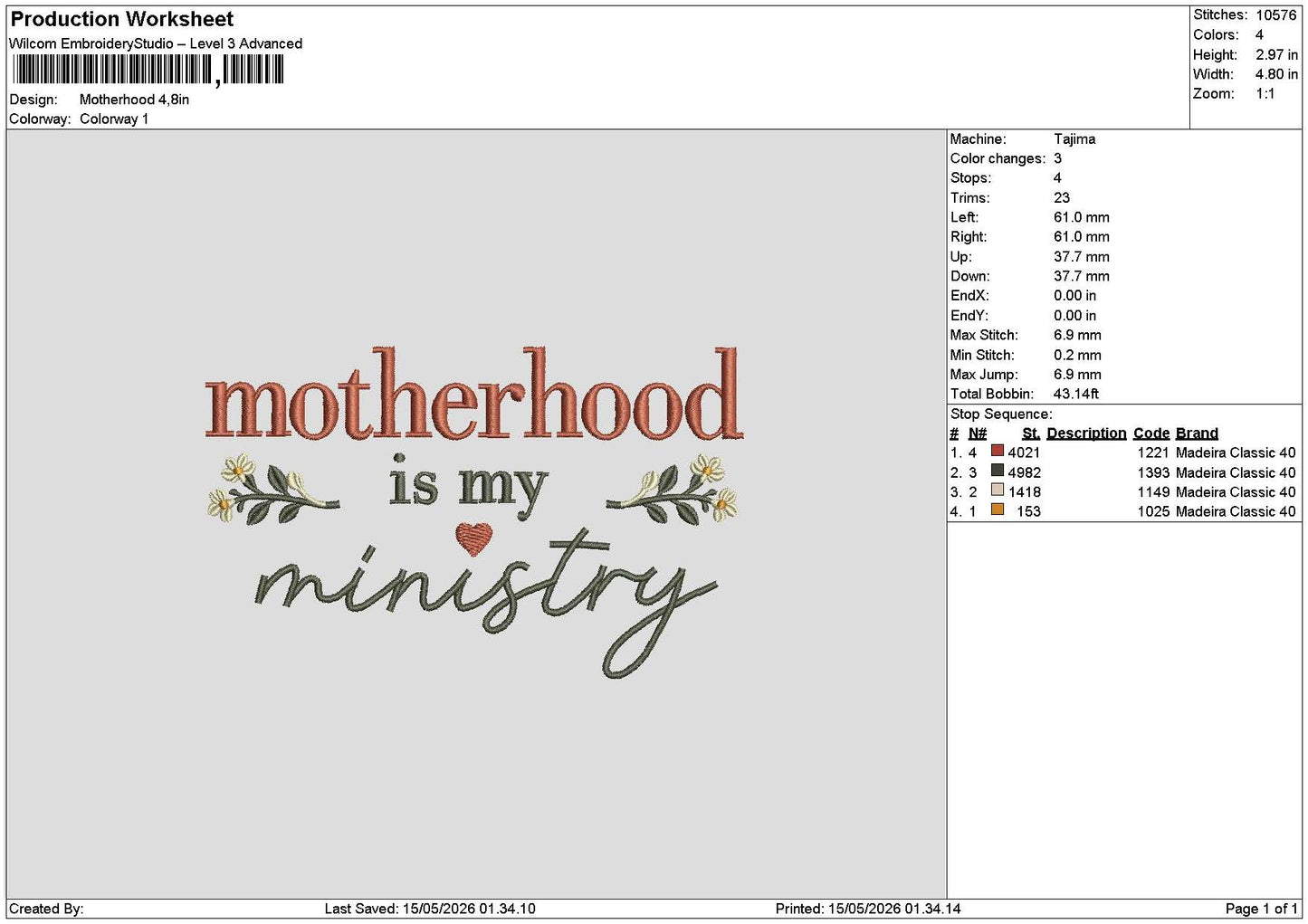Click the 'Created By:' footer label
Image resolution: width=1308 pixels, height=924 pixels.
point(46,909)
